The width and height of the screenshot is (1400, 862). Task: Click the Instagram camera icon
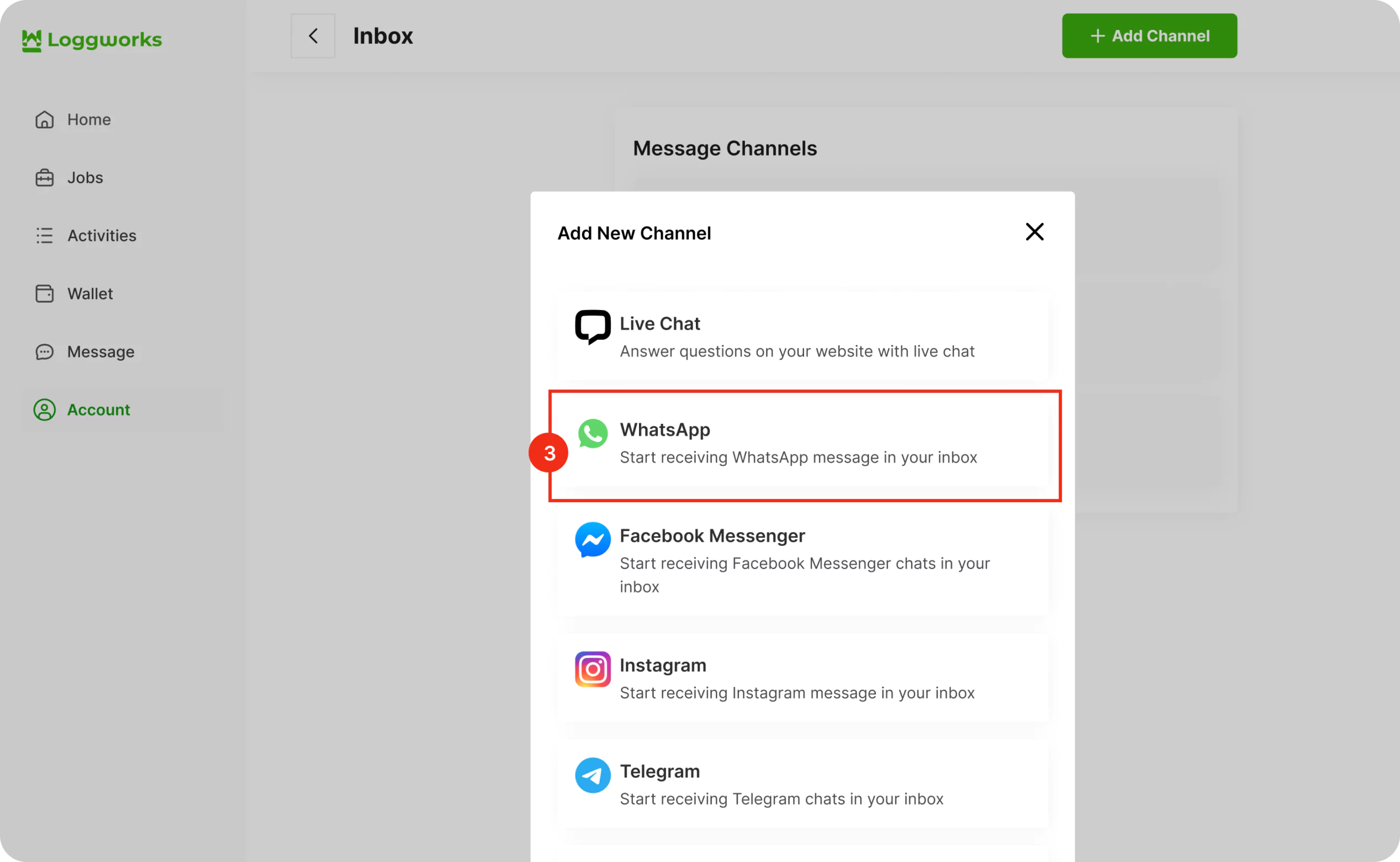(593, 669)
